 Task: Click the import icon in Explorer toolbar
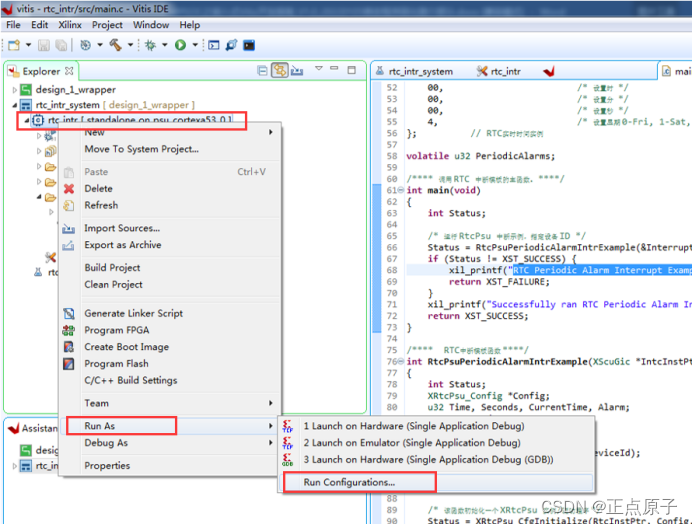click(x=297, y=71)
